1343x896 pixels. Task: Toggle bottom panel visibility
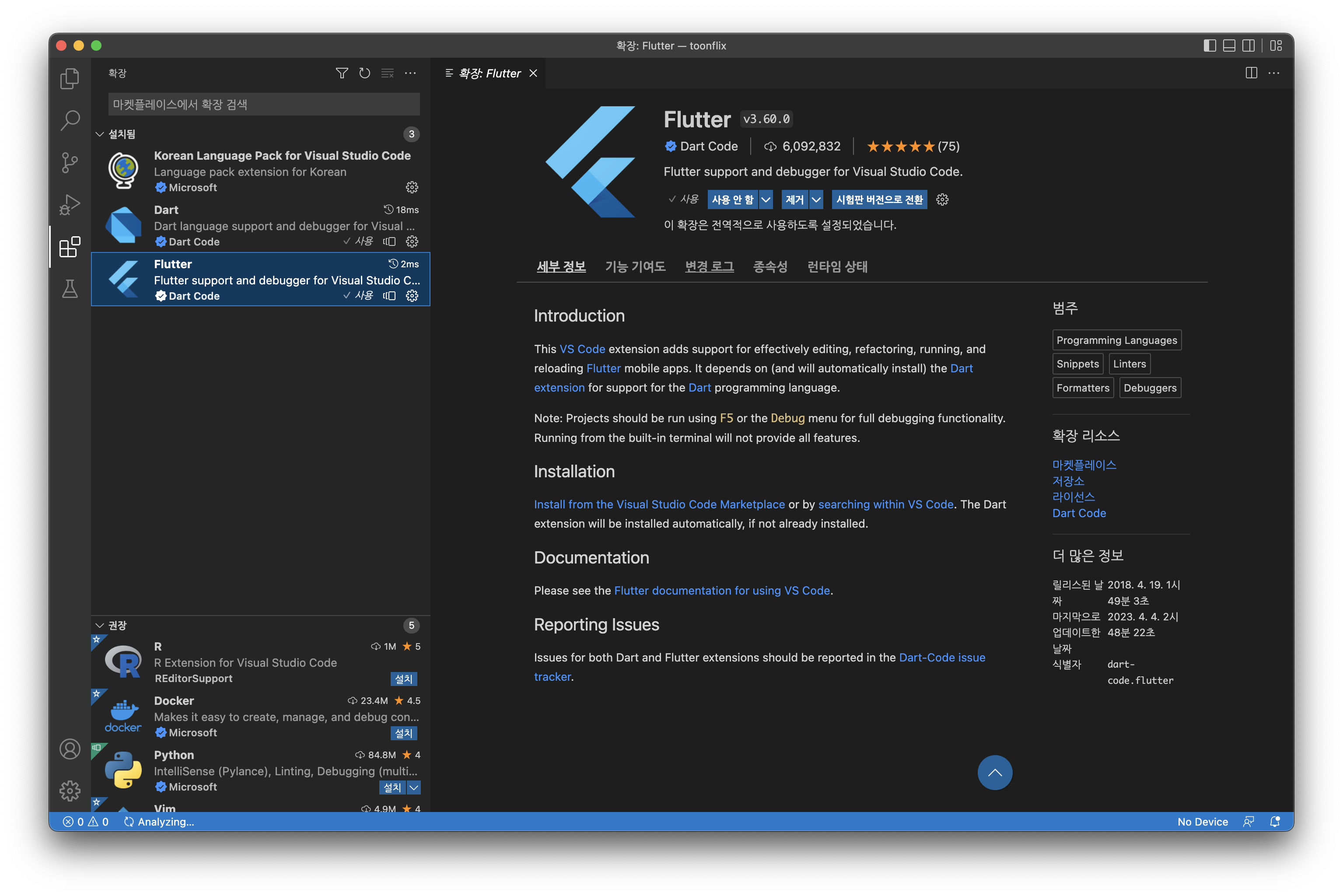pos(1229,45)
